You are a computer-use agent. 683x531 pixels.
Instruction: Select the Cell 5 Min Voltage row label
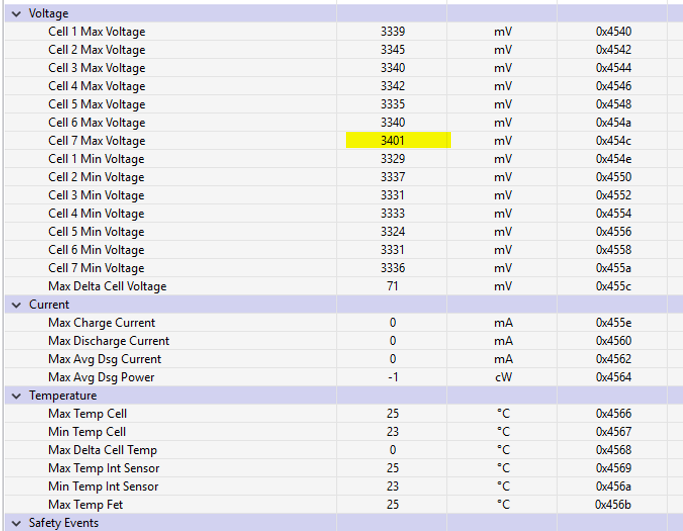coord(96,232)
